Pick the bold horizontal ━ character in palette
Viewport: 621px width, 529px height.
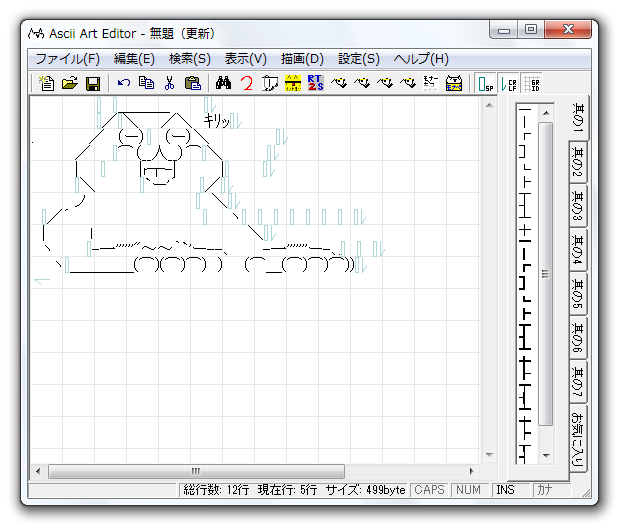(525, 241)
